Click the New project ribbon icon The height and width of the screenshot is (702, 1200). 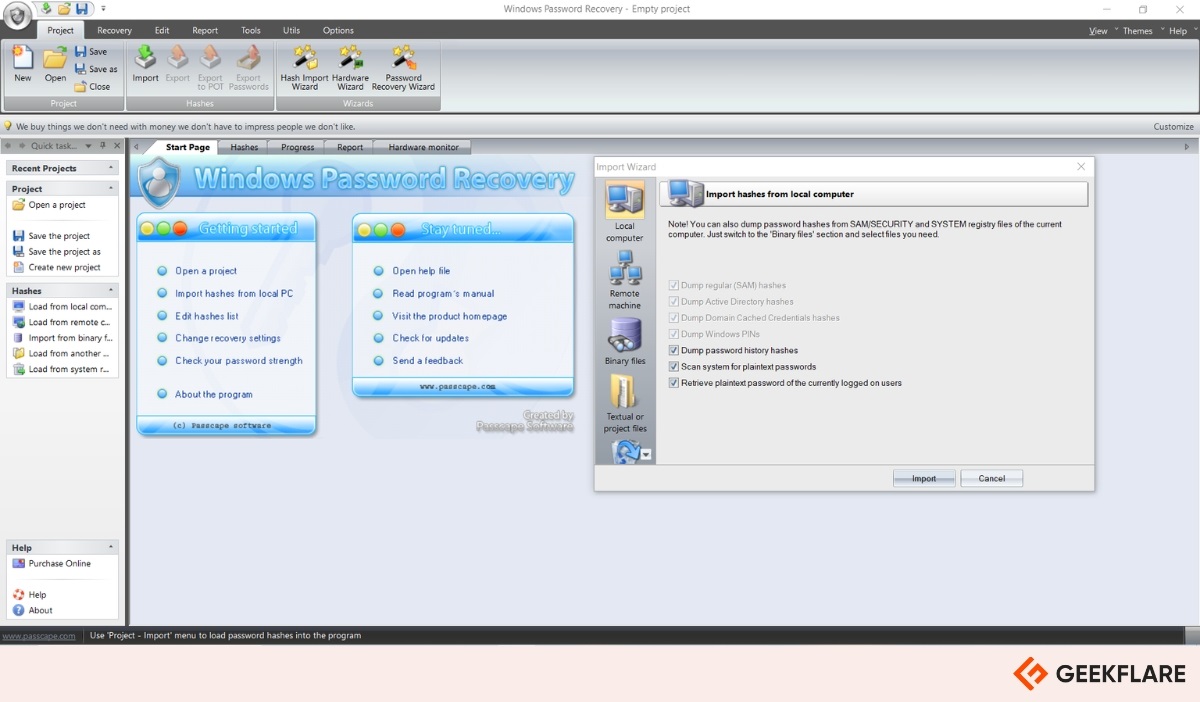pos(22,64)
